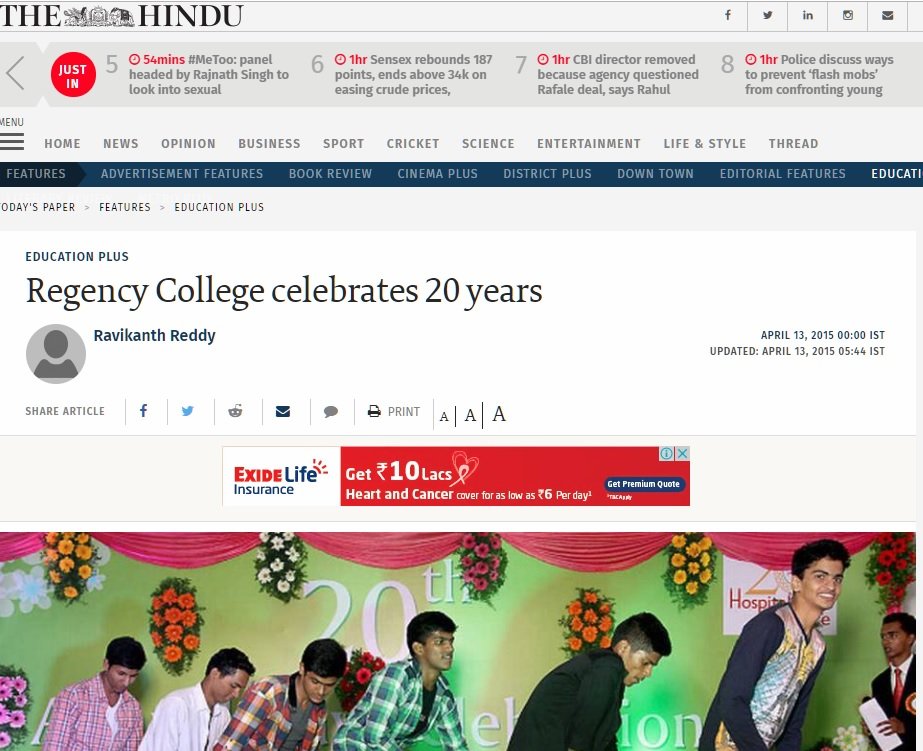Select the smallest font size A
923x751 pixels.
[x=444, y=417]
